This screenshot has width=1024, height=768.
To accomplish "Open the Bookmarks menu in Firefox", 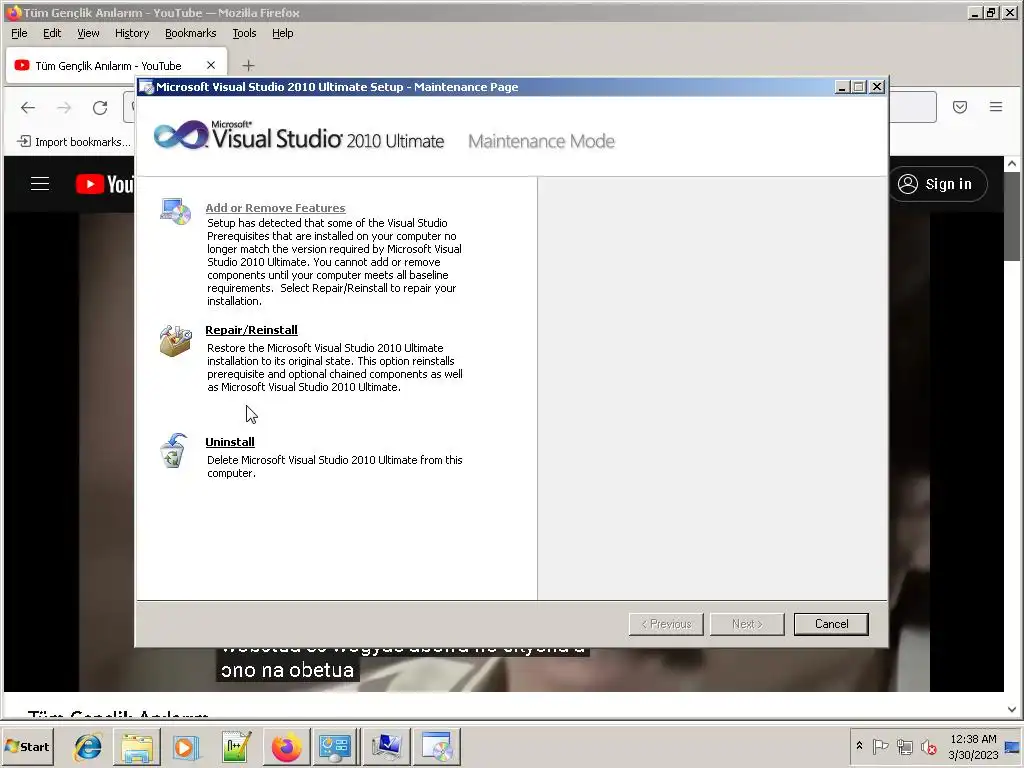I will [x=190, y=33].
